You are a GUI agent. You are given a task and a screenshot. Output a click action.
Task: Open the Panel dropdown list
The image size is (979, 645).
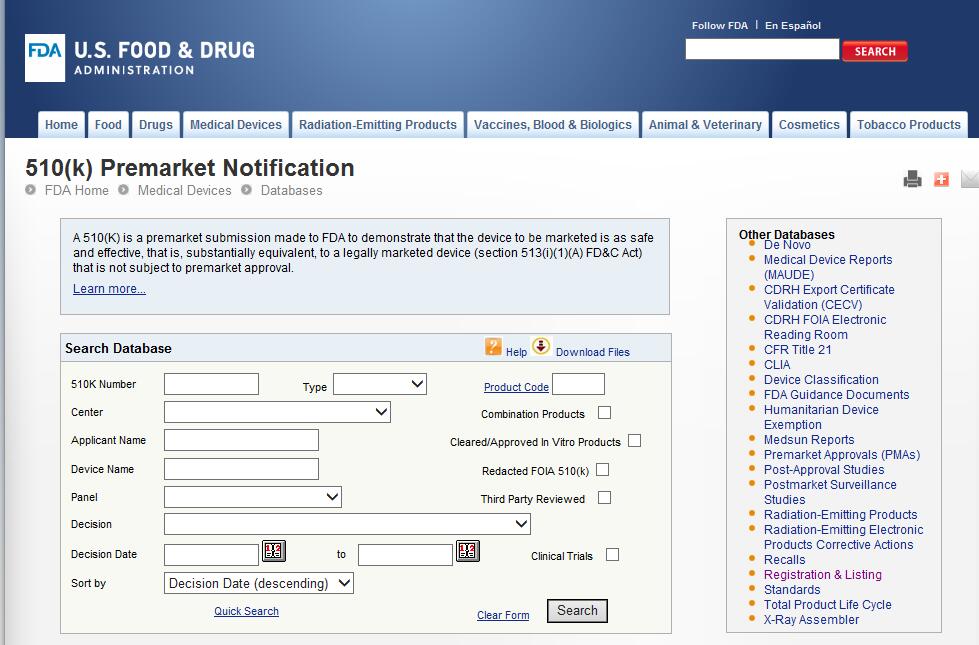tap(253, 497)
